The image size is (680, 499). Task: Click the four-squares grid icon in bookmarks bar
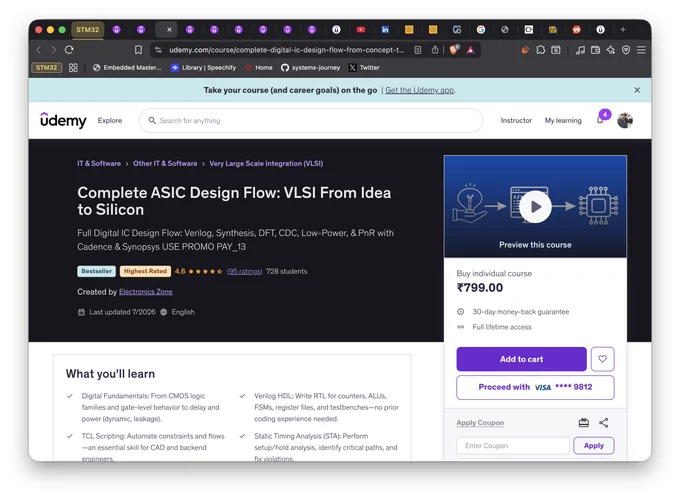[x=73, y=68]
